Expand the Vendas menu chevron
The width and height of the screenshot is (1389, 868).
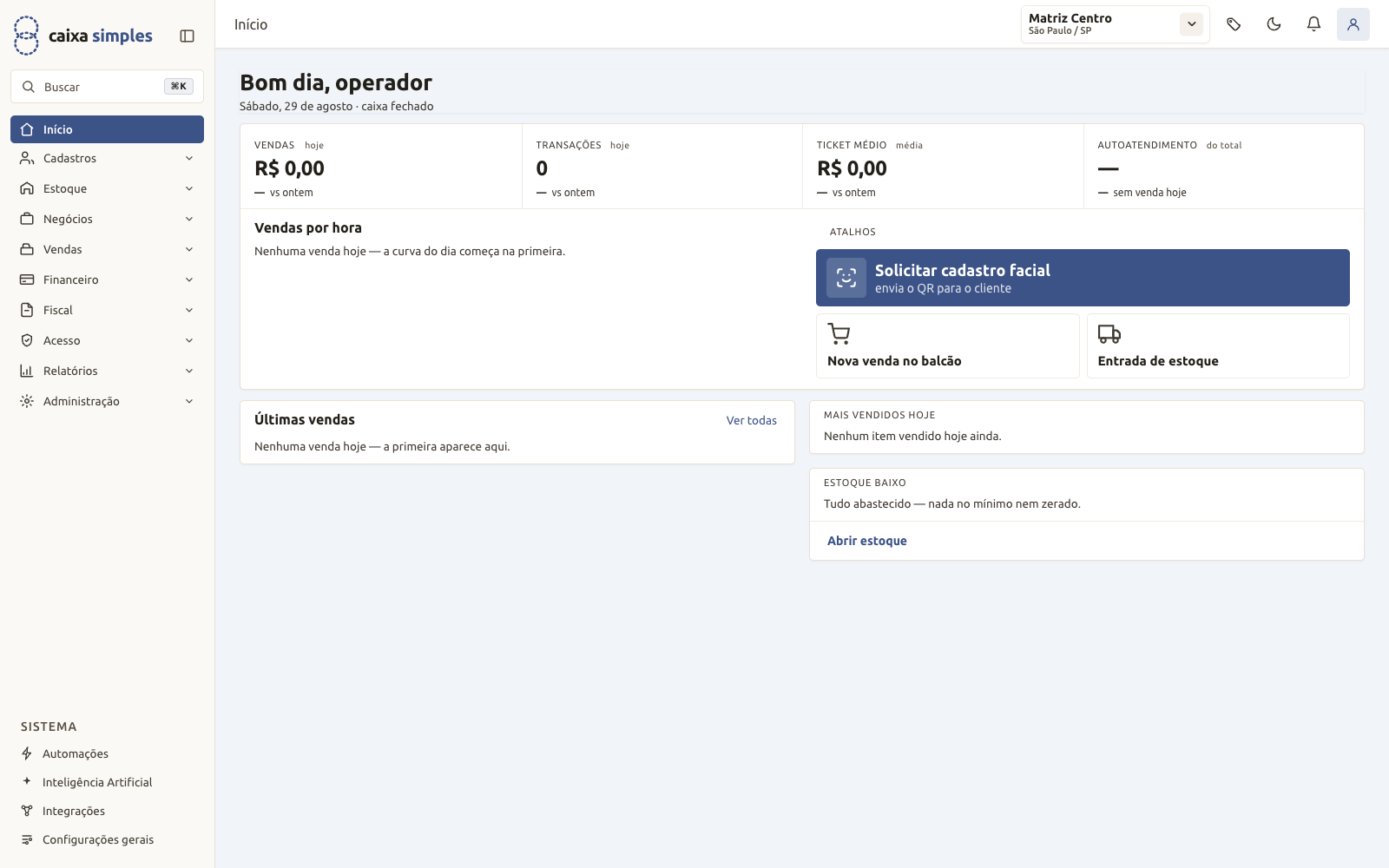[189, 249]
